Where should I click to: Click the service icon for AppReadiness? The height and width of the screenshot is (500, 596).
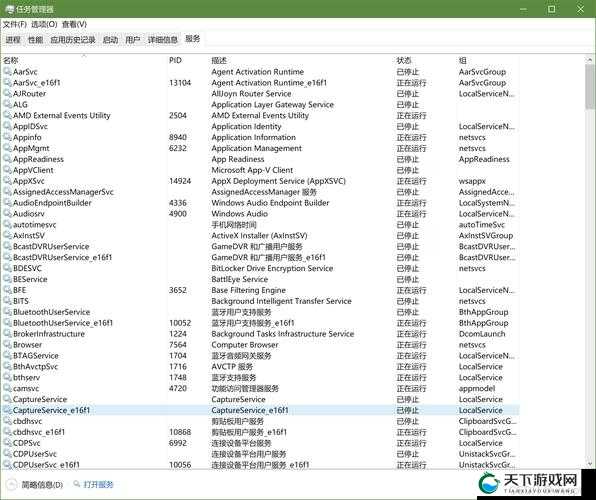[7, 159]
